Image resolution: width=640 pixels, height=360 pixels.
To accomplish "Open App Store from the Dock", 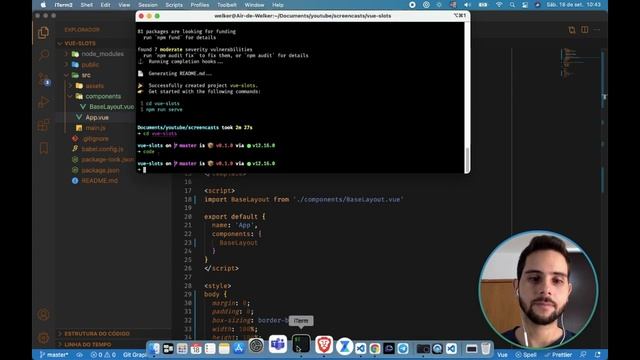I will pos(238,348).
